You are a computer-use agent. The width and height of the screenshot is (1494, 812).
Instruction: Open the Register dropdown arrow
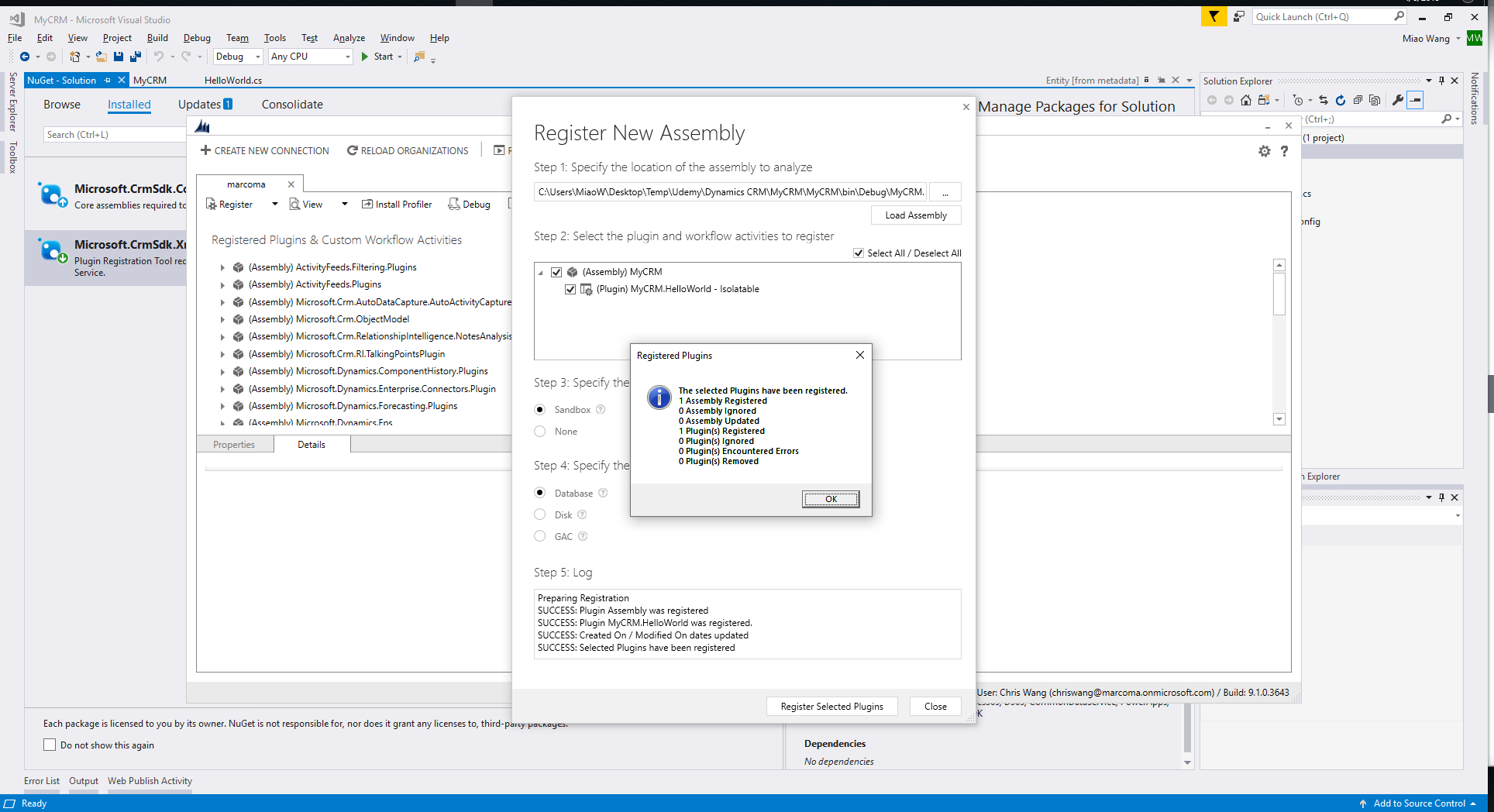click(274, 204)
